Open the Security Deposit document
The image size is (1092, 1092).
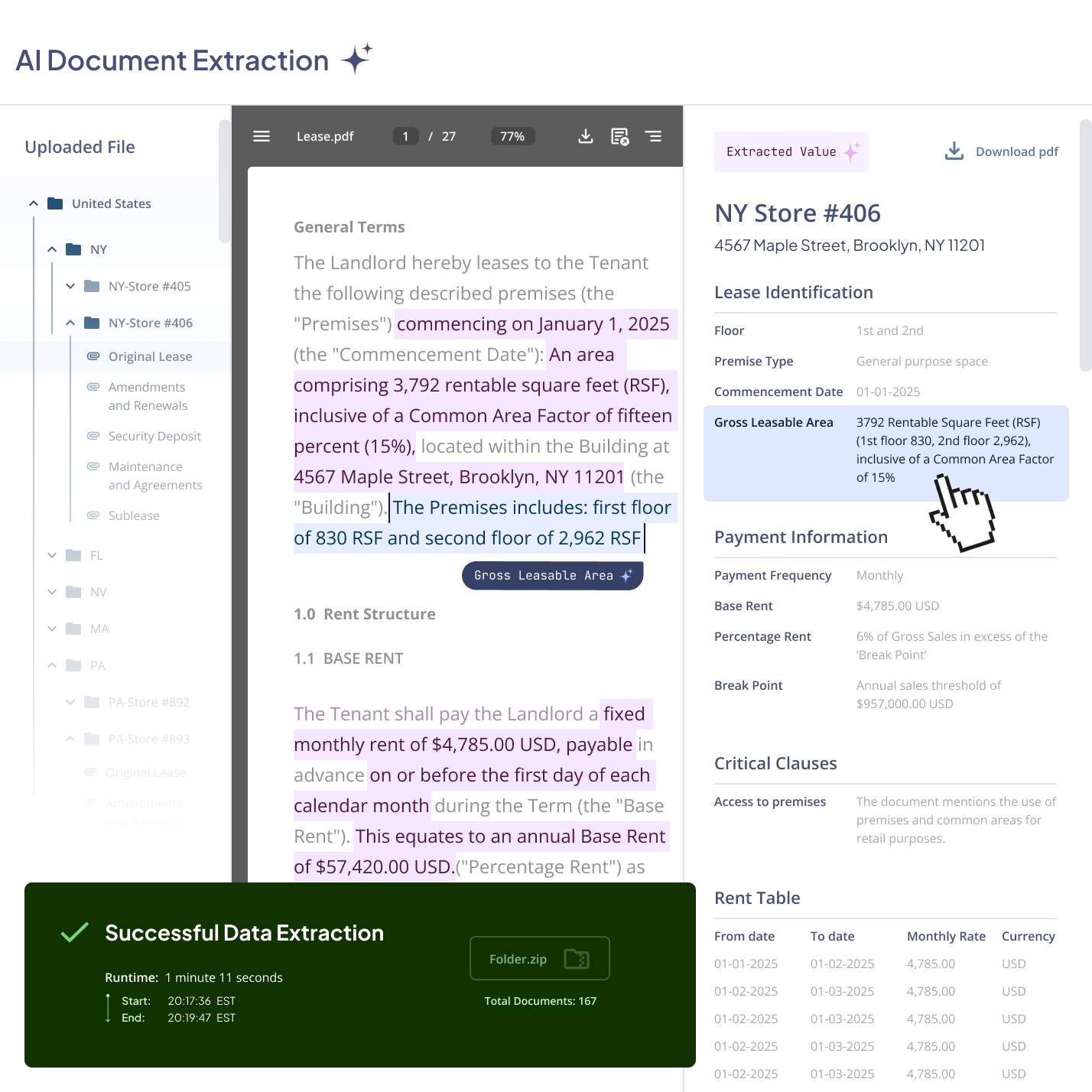tap(154, 436)
